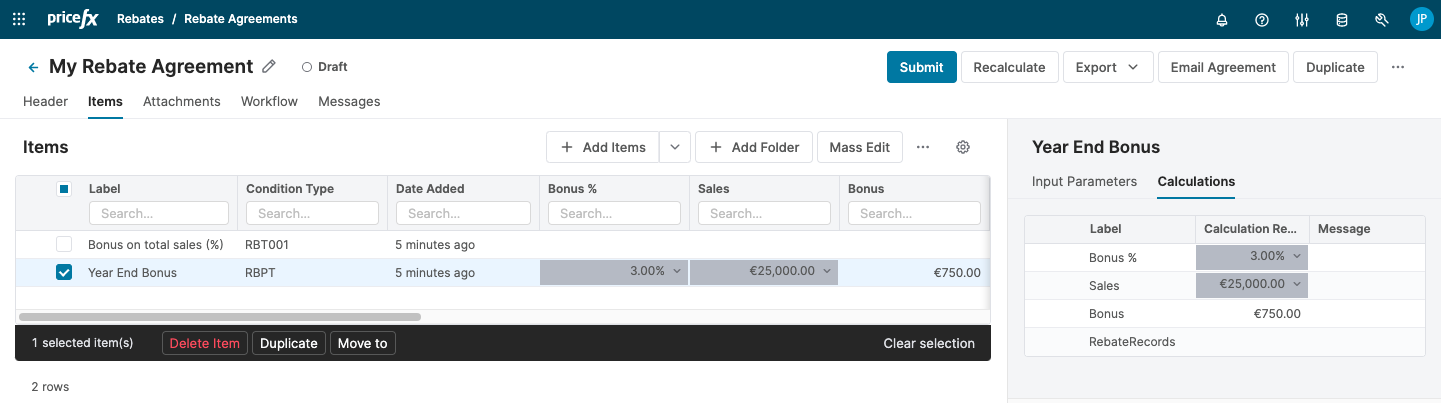
Task: Open the help question mark icon
Action: point(1262,19)
